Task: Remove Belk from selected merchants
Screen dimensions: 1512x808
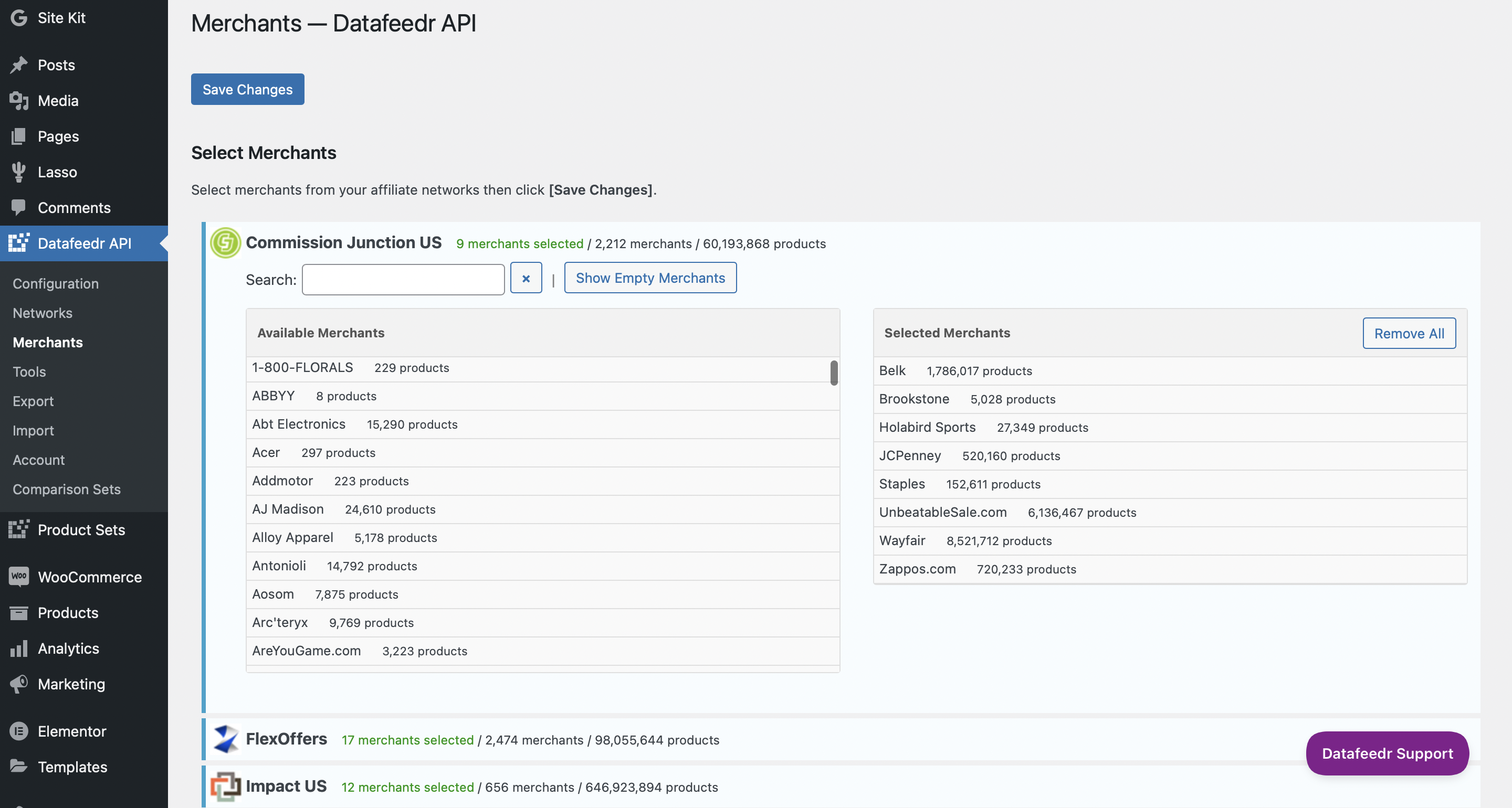Action: [x=1170, y=371]
